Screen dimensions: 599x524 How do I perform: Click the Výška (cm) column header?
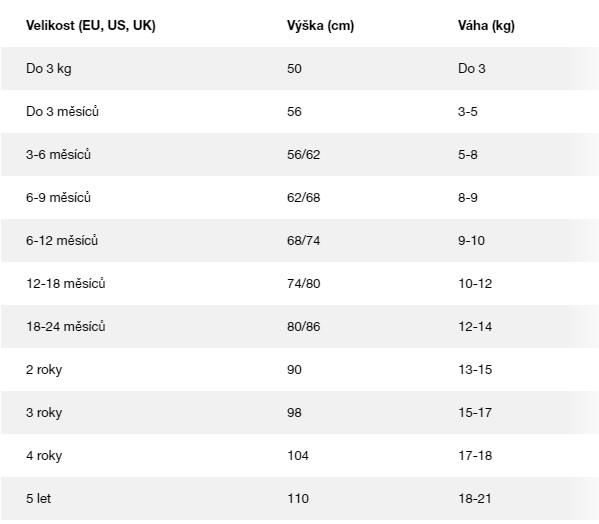tap(321, 26)
